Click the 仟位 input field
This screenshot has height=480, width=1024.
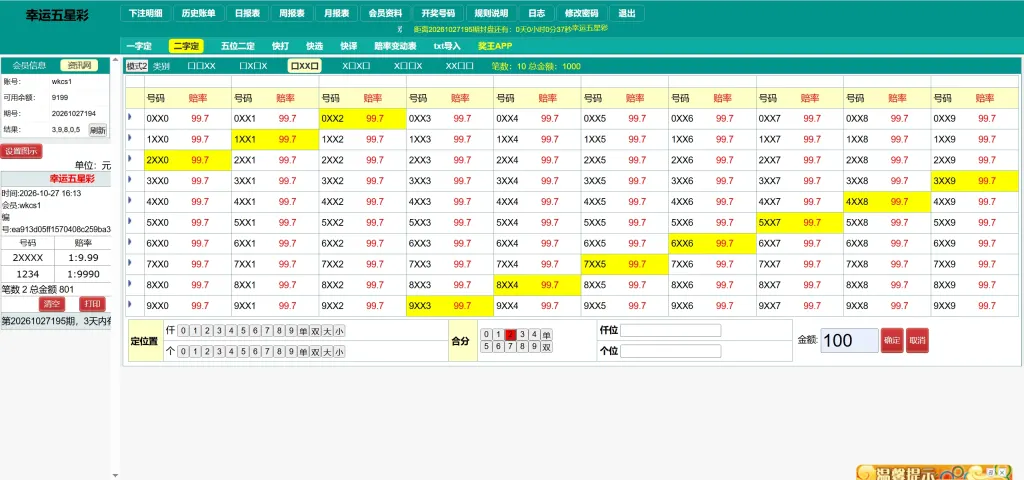tap(671, 330)
